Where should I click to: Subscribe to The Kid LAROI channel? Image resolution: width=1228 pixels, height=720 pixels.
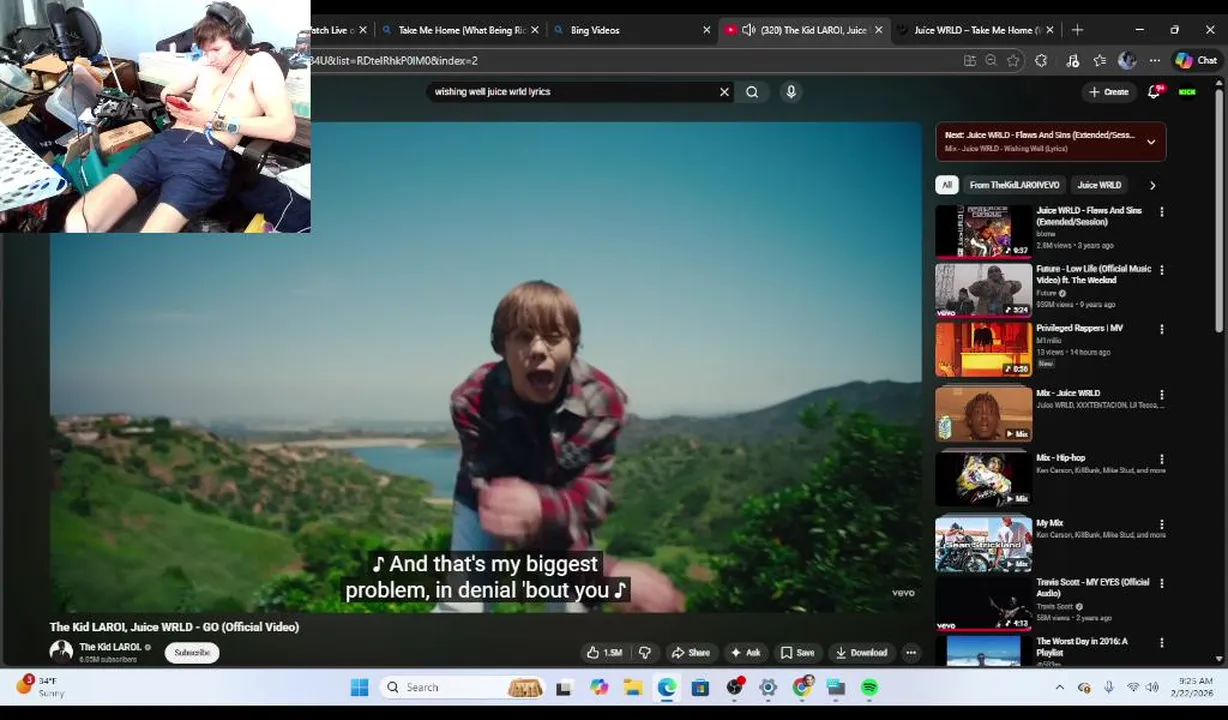pyautogui.click(x=192, y=653)
